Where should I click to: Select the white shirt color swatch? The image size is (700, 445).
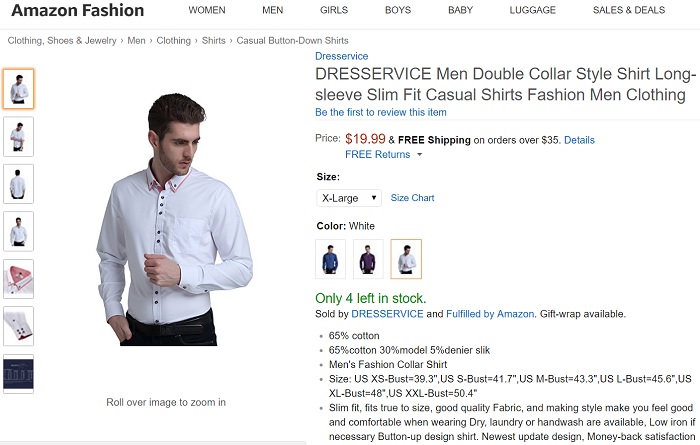(x=406, y=259)
